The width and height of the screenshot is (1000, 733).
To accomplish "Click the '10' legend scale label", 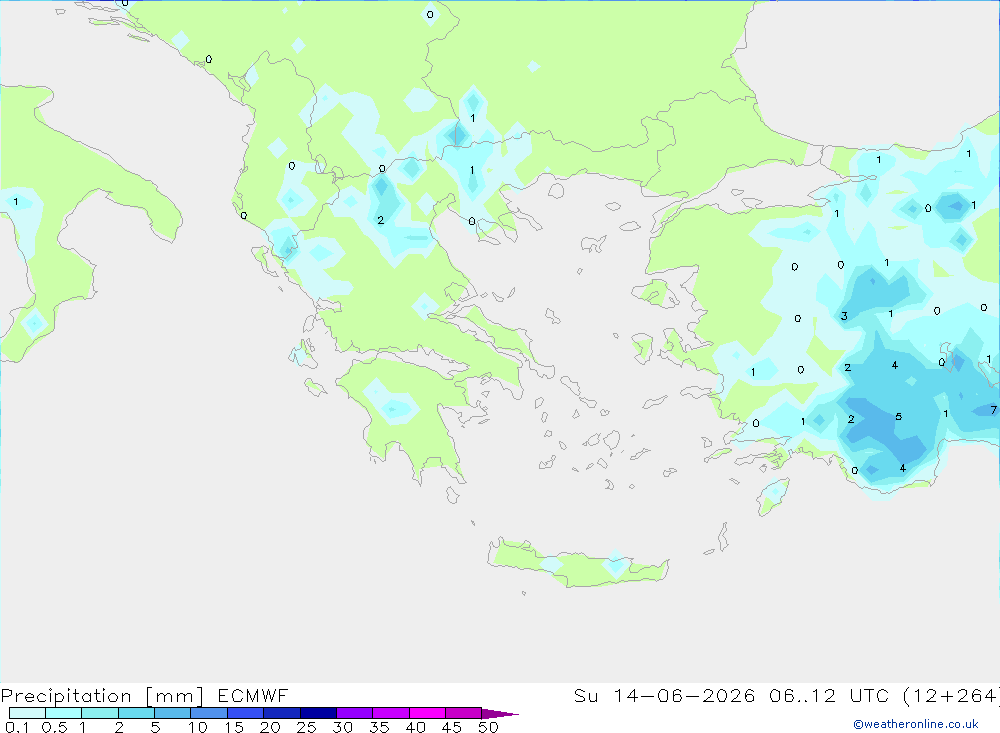I will click(x=197, y=727).
